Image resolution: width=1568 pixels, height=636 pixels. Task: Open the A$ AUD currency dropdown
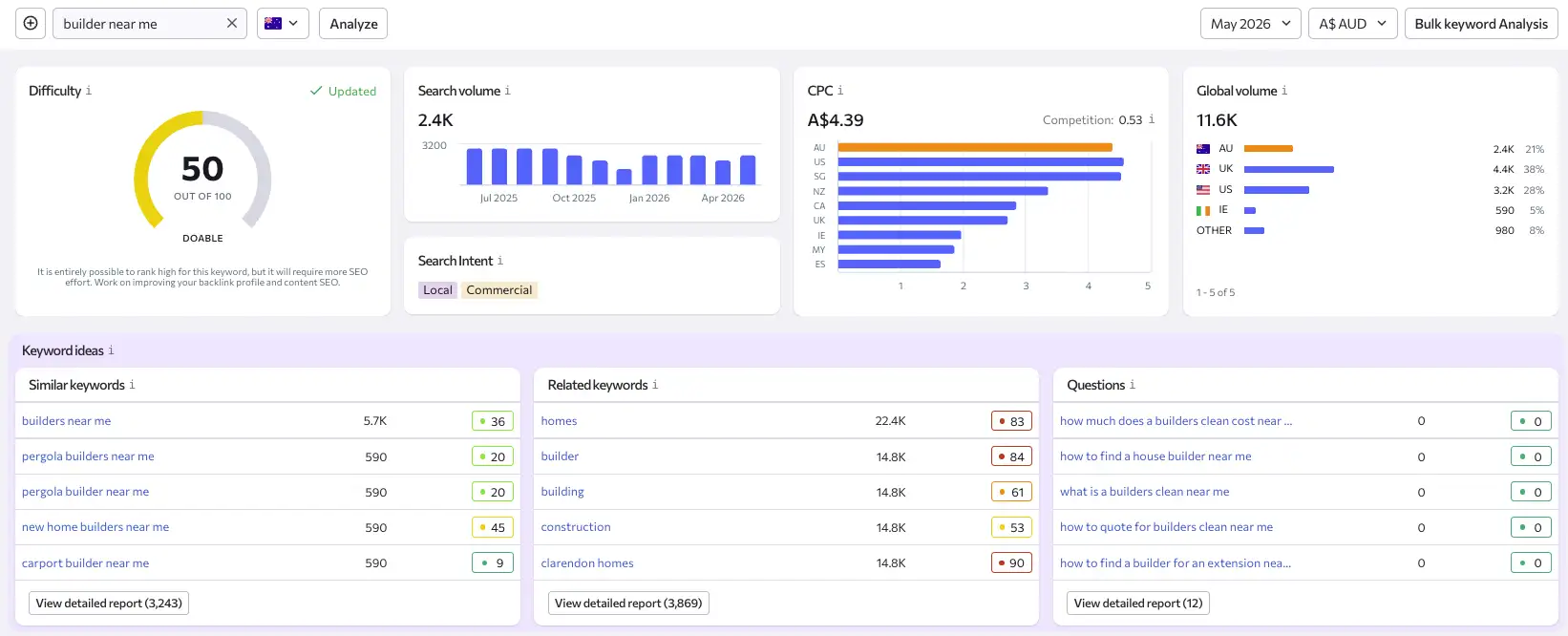pos(1353,23)
